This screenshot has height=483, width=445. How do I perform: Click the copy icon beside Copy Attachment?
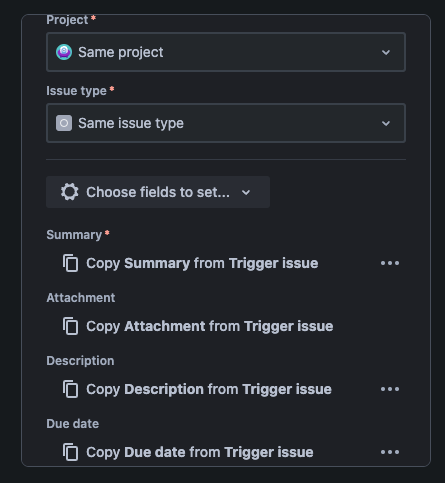click(71, 326)
